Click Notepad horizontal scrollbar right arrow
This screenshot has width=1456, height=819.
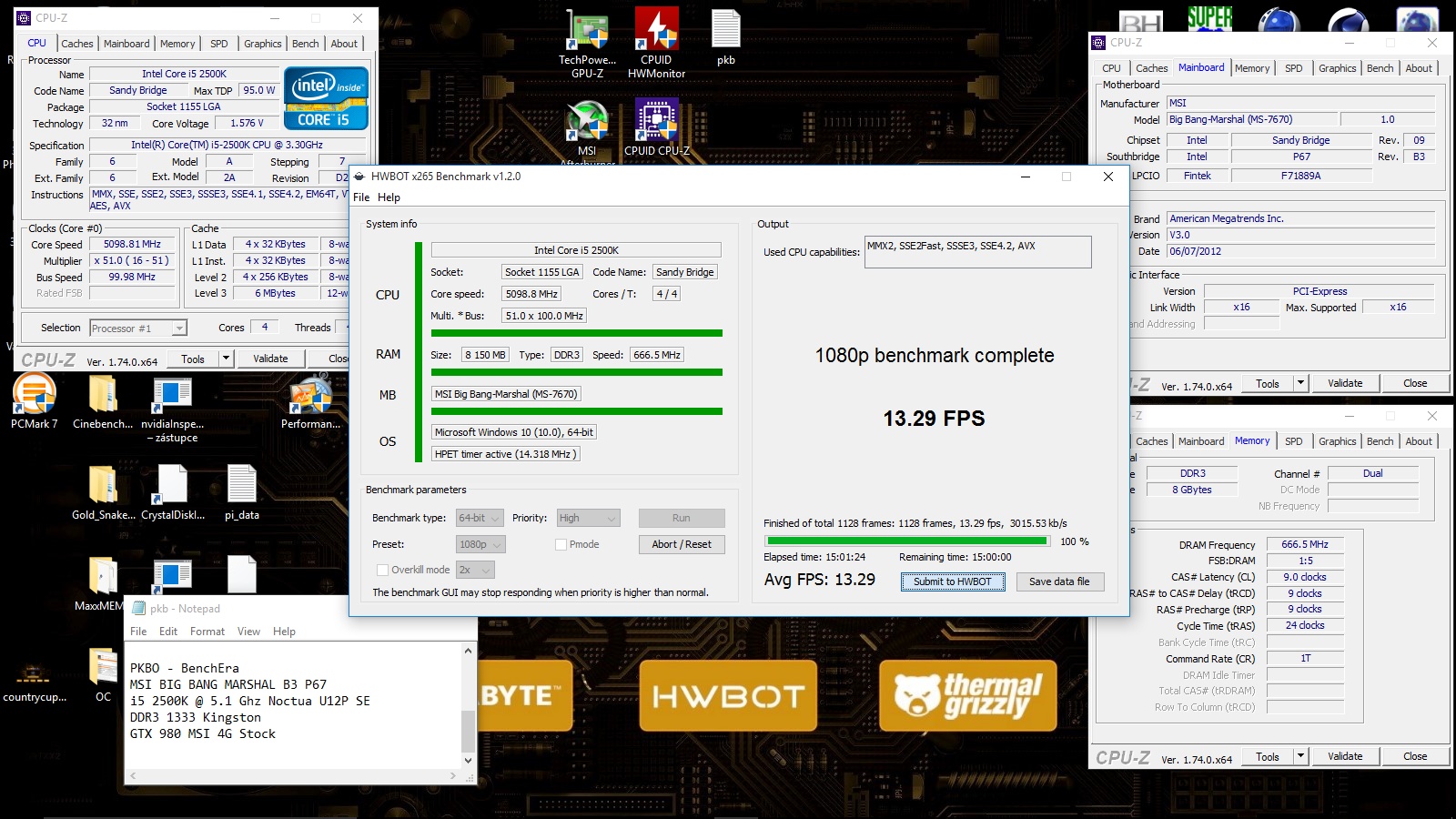point(453,776)
